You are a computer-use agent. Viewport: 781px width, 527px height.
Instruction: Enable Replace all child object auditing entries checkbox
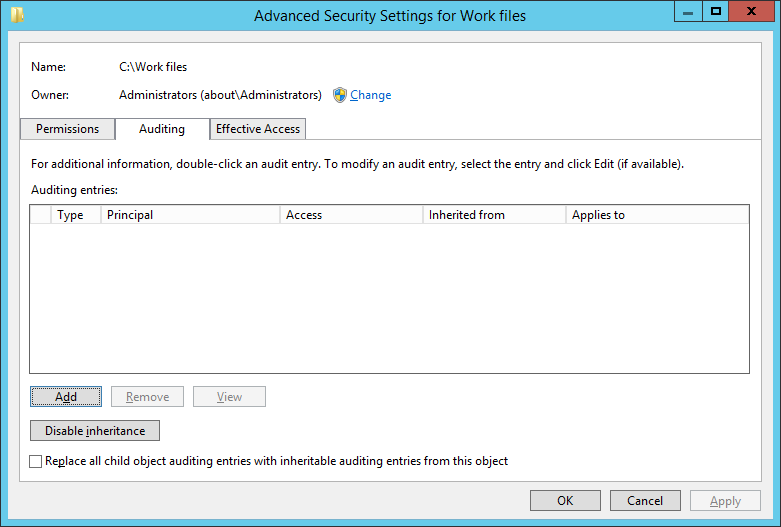point(35,461)
